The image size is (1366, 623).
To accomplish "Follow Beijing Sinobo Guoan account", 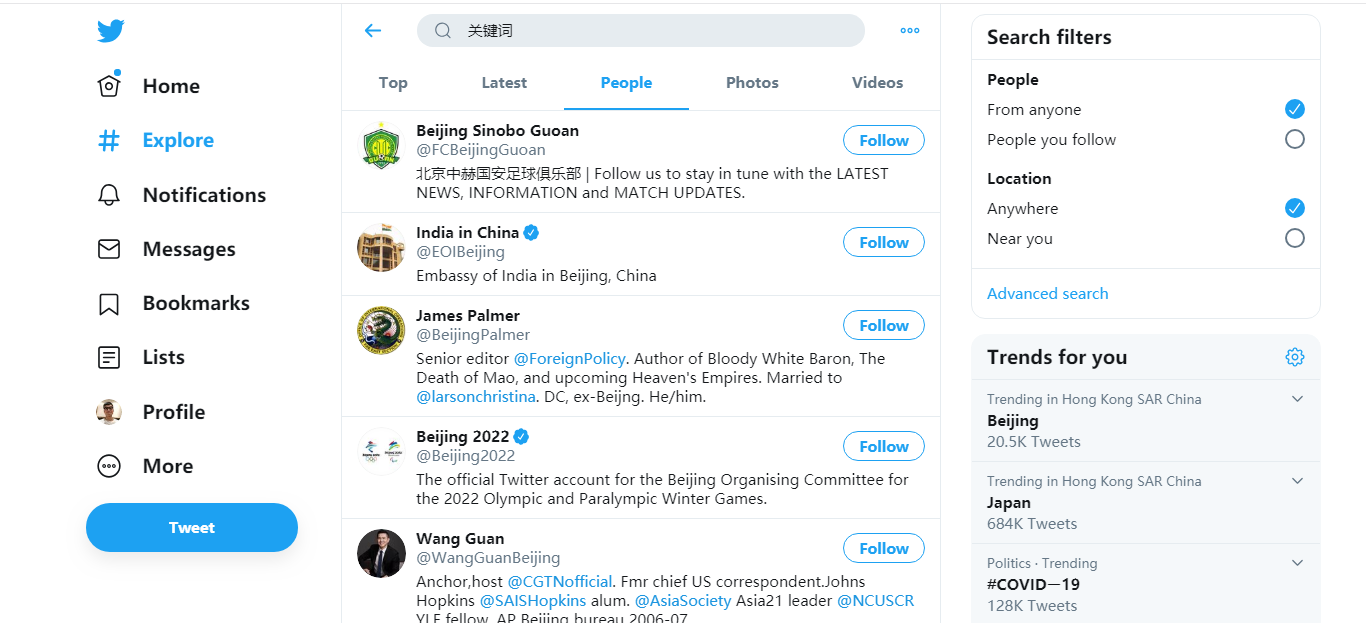I will pyautogui.click(x=884, y=140).
